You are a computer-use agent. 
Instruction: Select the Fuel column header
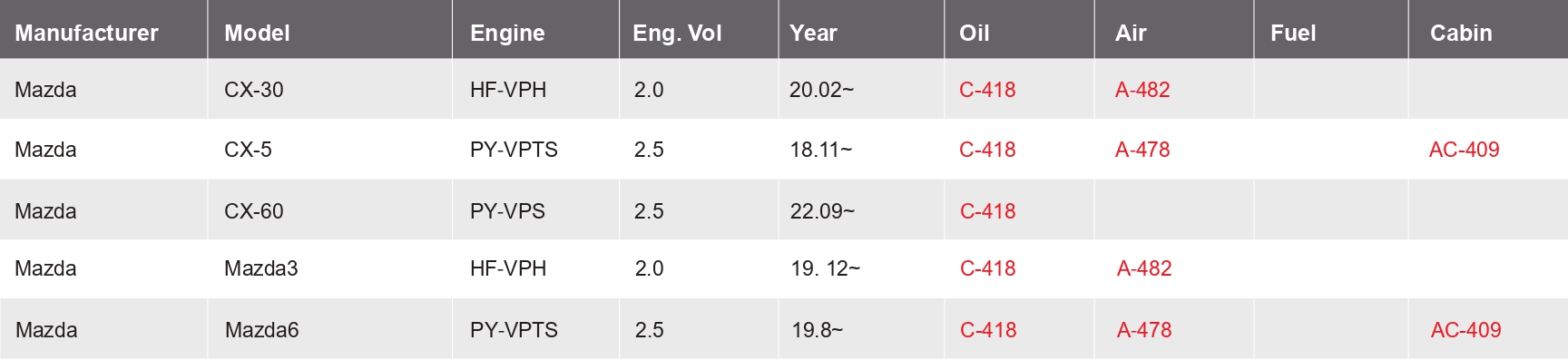[x=1293, y=34]
